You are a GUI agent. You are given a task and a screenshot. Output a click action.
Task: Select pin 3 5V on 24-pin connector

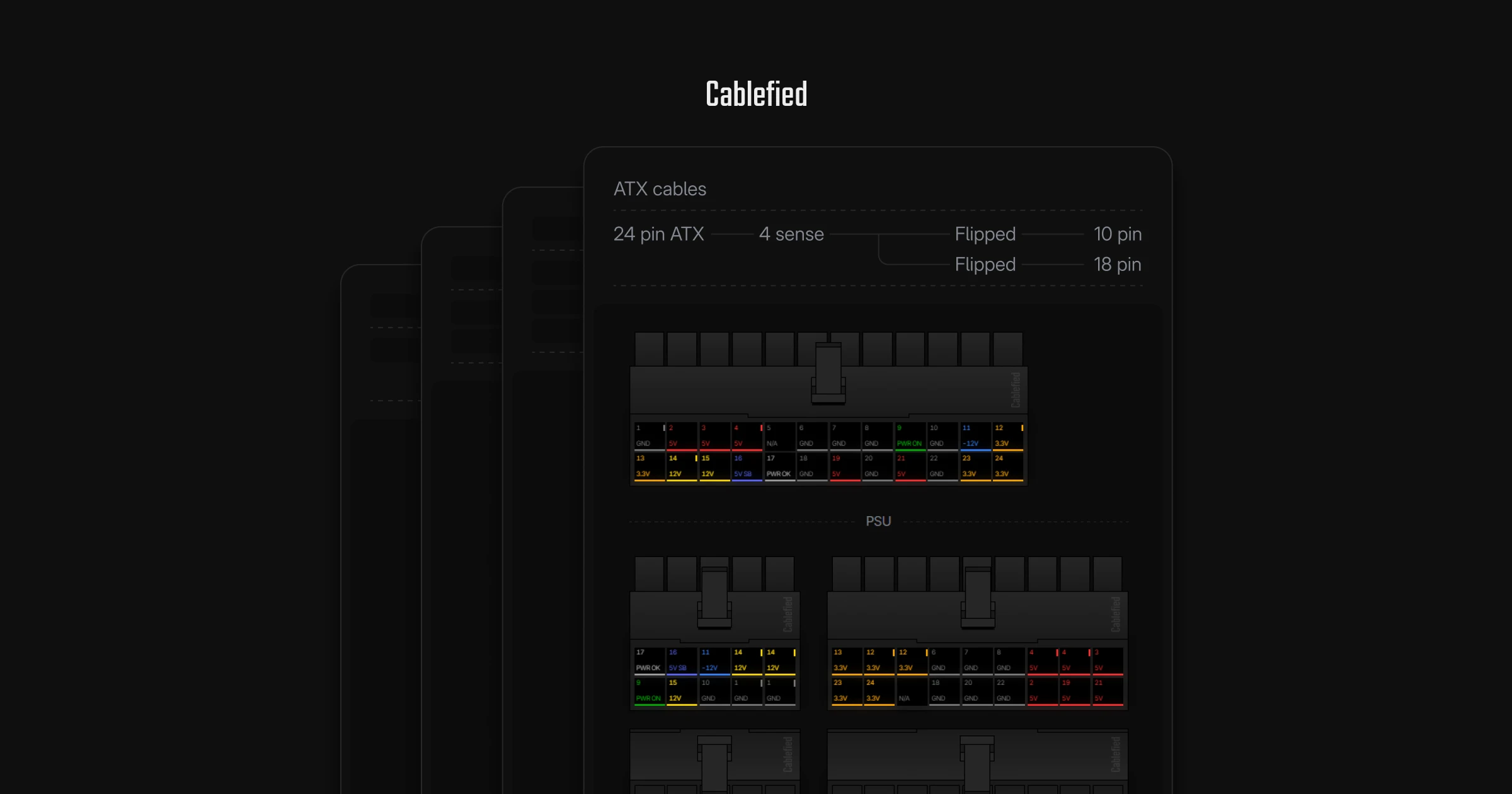pos(715,436)
